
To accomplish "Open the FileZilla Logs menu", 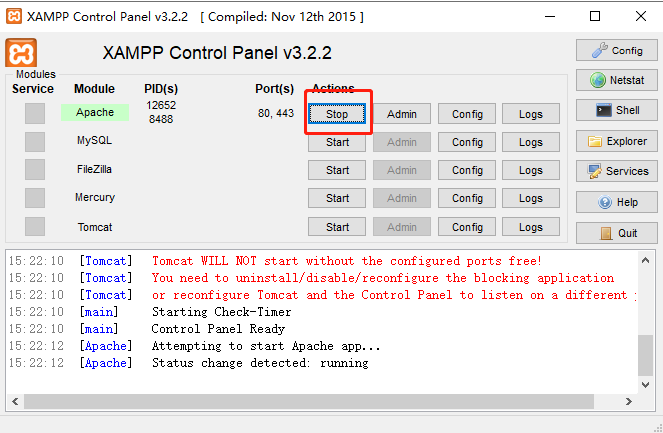I will (x=531, y=170).
